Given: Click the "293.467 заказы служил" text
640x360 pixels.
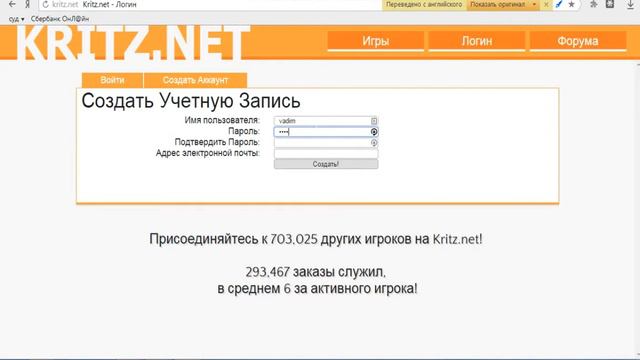Looking at the screenshot, I should pos(316,272).
